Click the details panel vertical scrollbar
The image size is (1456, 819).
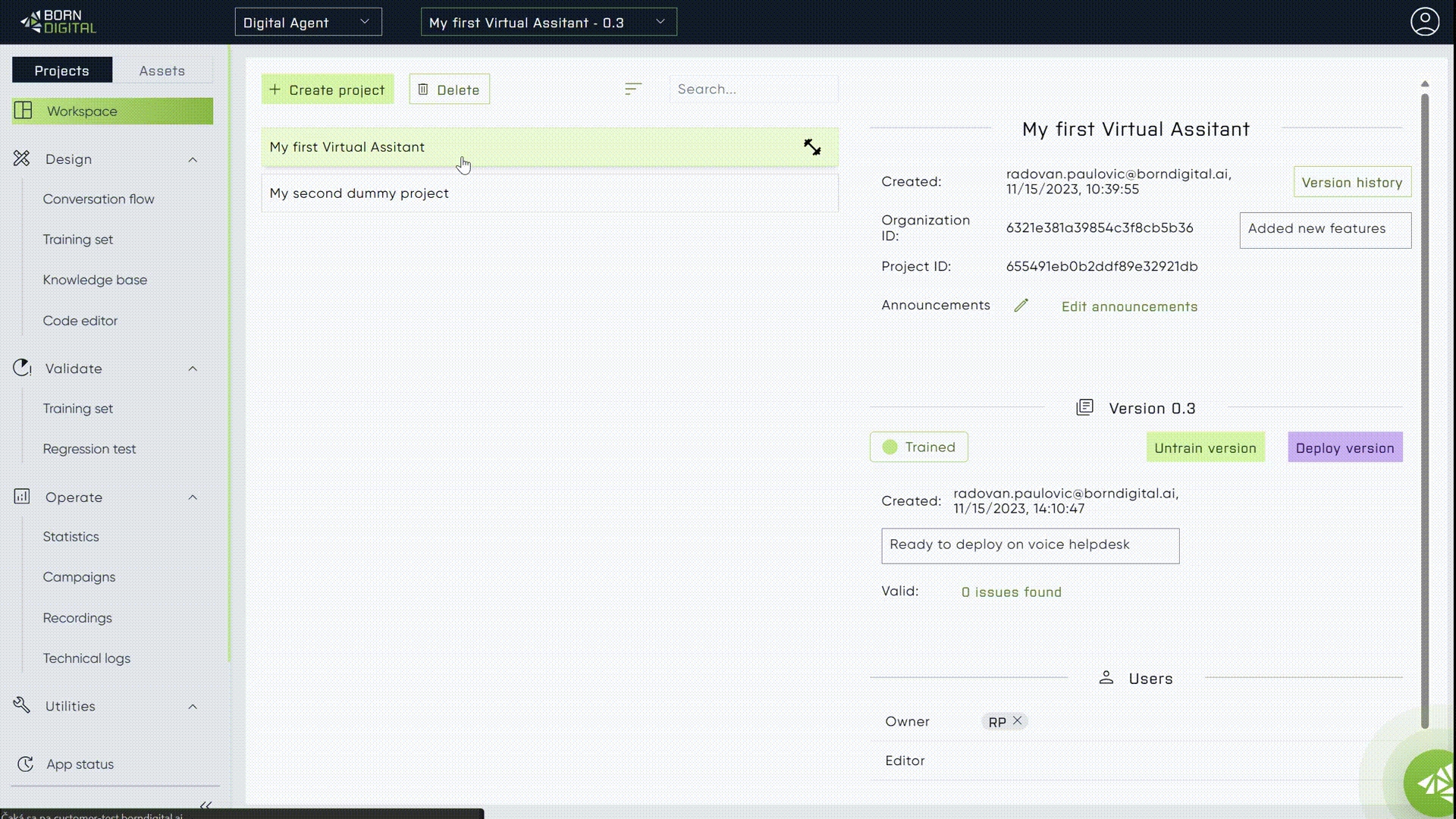tap(1424, 409)
